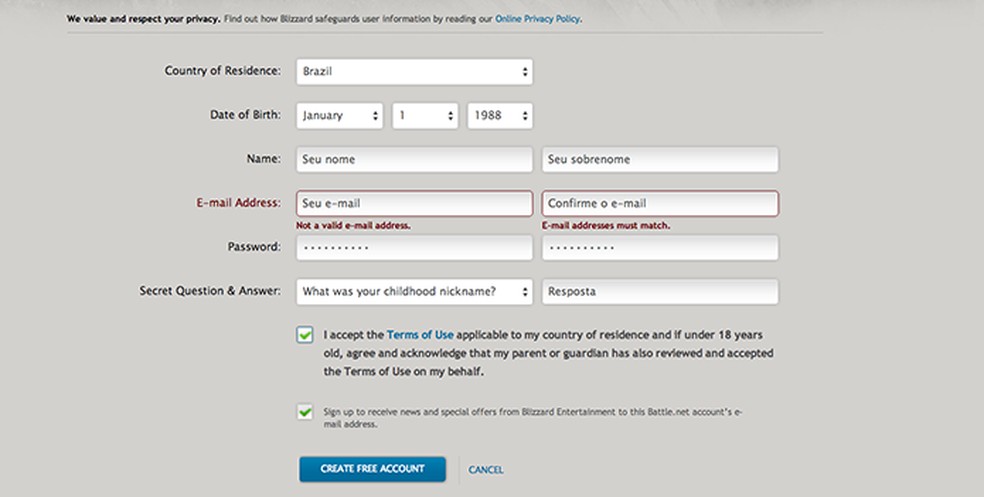Click the Create Free Account button
Image resolution: width=984 pixels, height=497 pixels.
pos(372,469)
